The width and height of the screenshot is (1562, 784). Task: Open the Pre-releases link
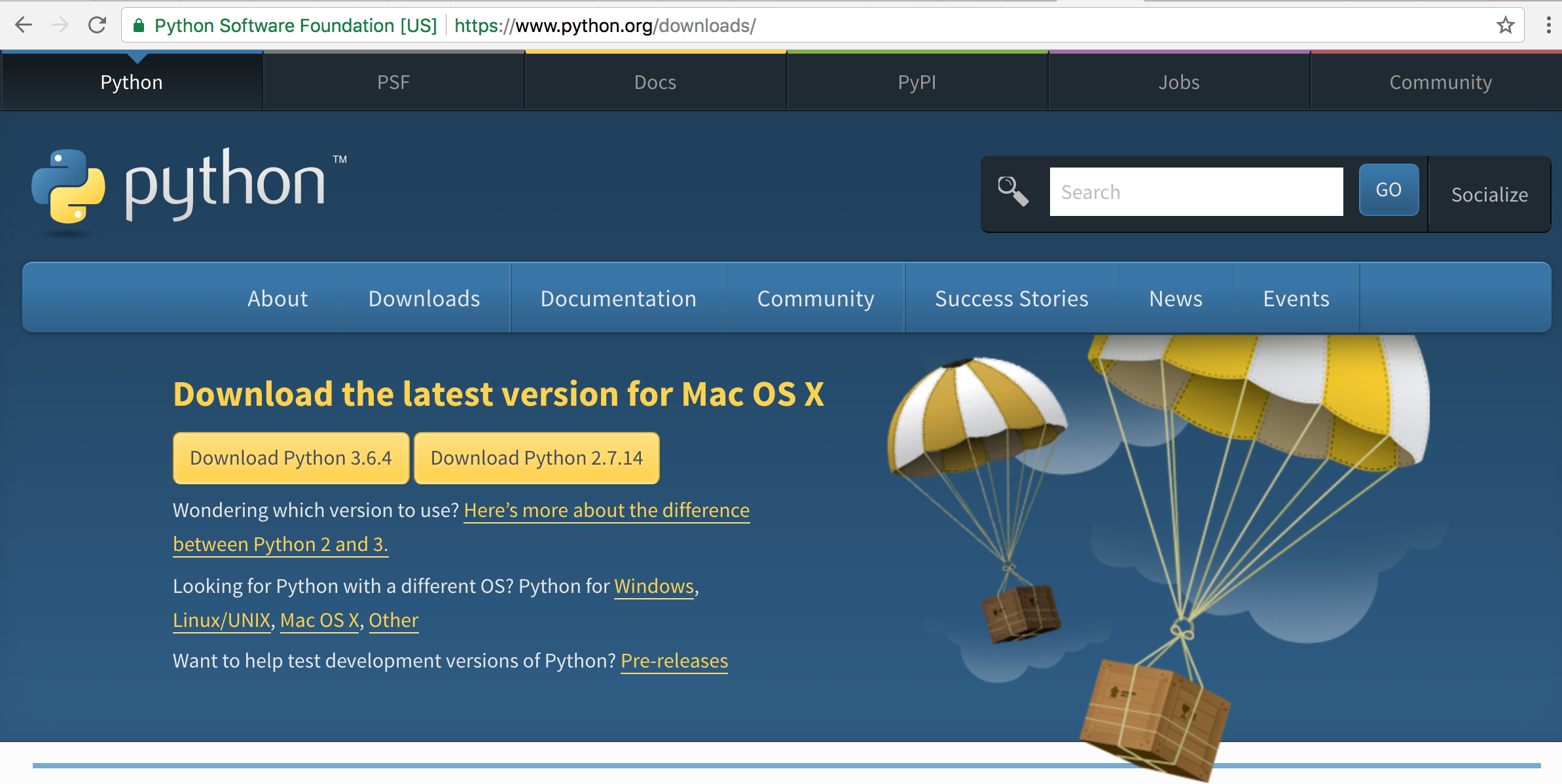[674, 661]
